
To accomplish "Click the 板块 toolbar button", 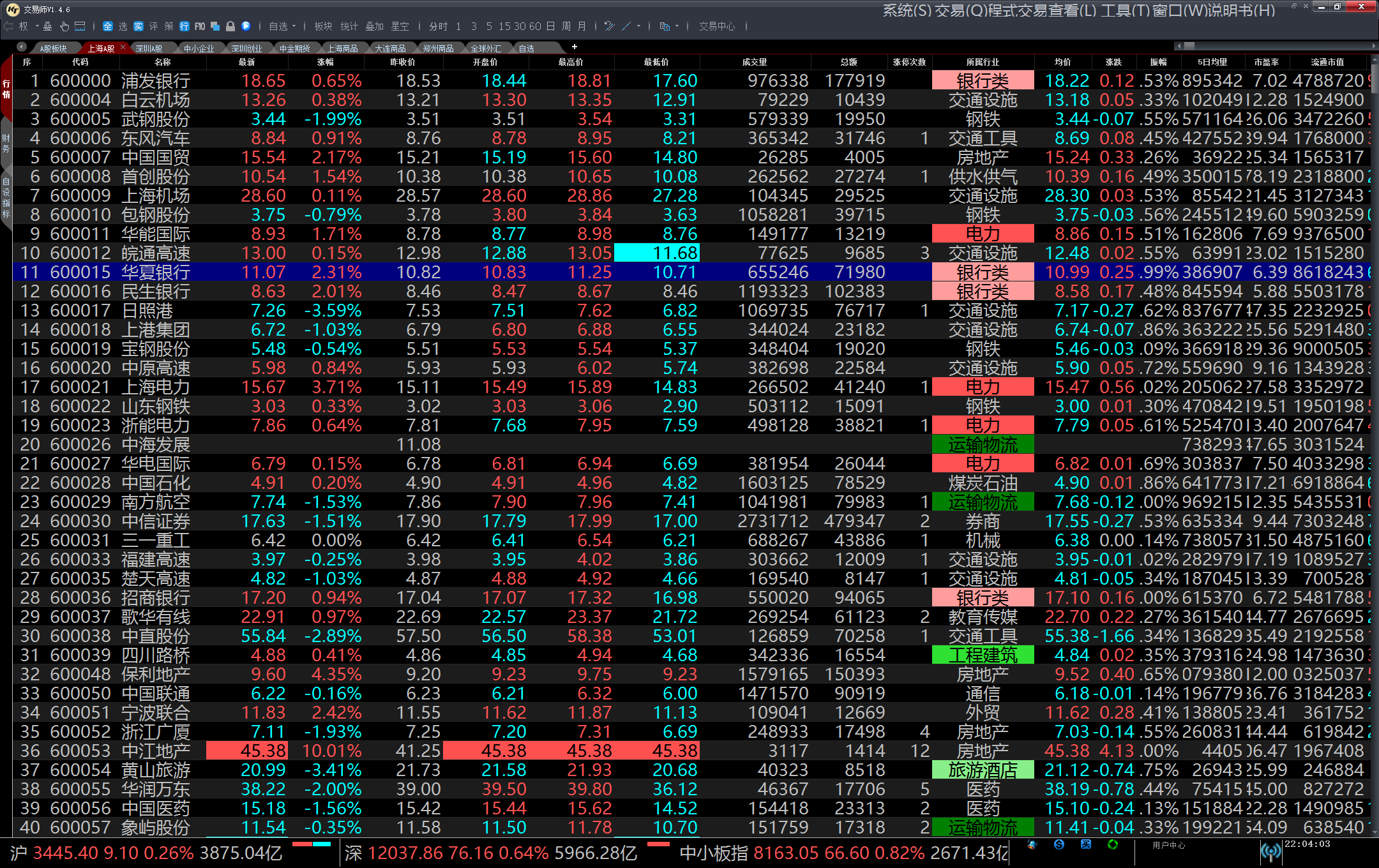I will pos(323,26).
